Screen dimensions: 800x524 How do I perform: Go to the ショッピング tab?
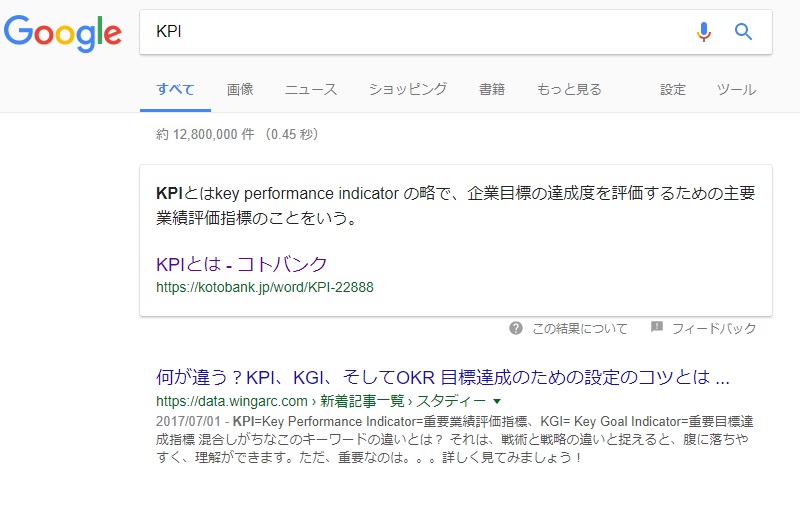(x=407, y=89)
